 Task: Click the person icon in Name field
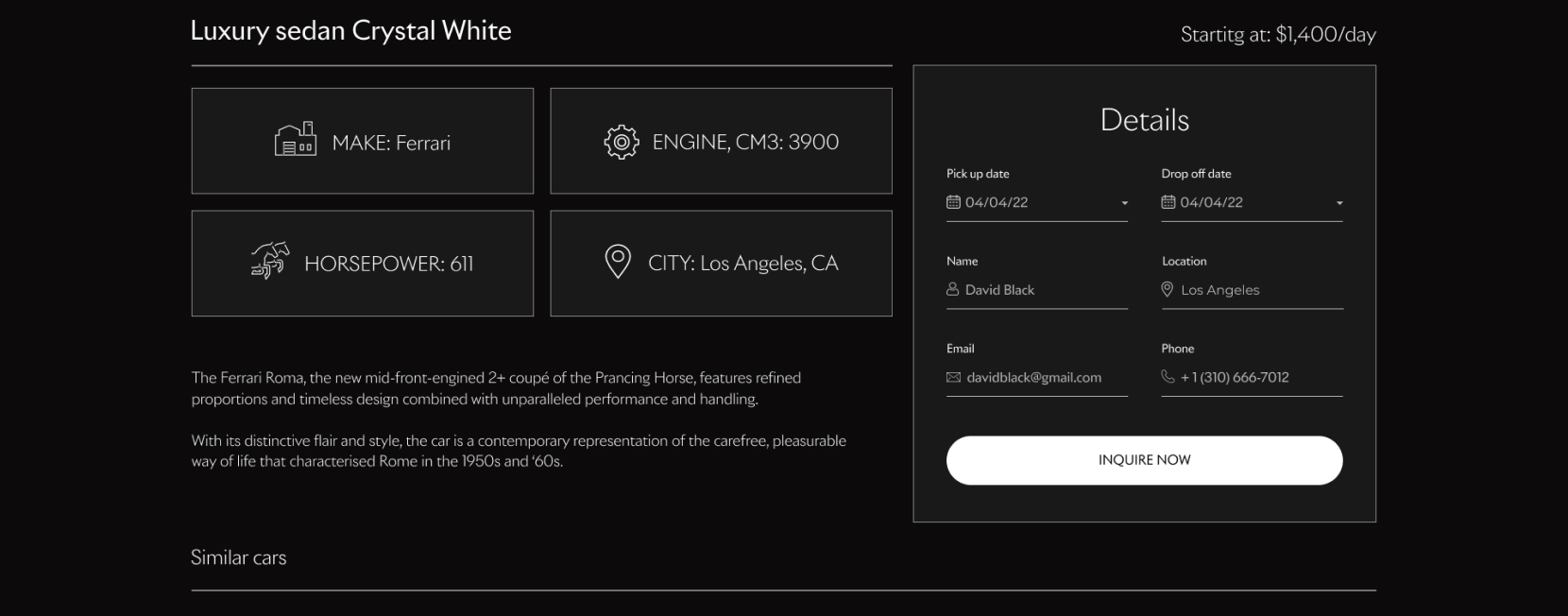953,289
